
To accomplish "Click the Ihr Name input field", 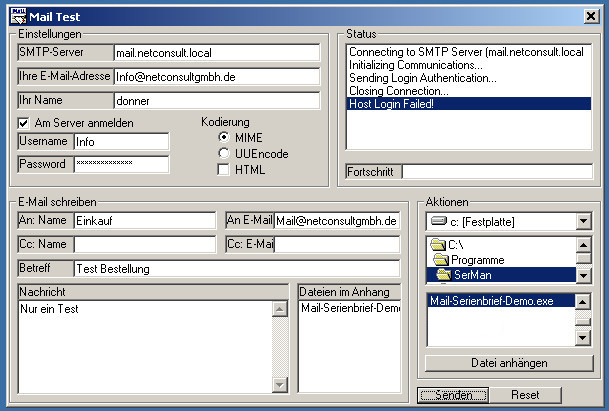I will coord(217,101).
